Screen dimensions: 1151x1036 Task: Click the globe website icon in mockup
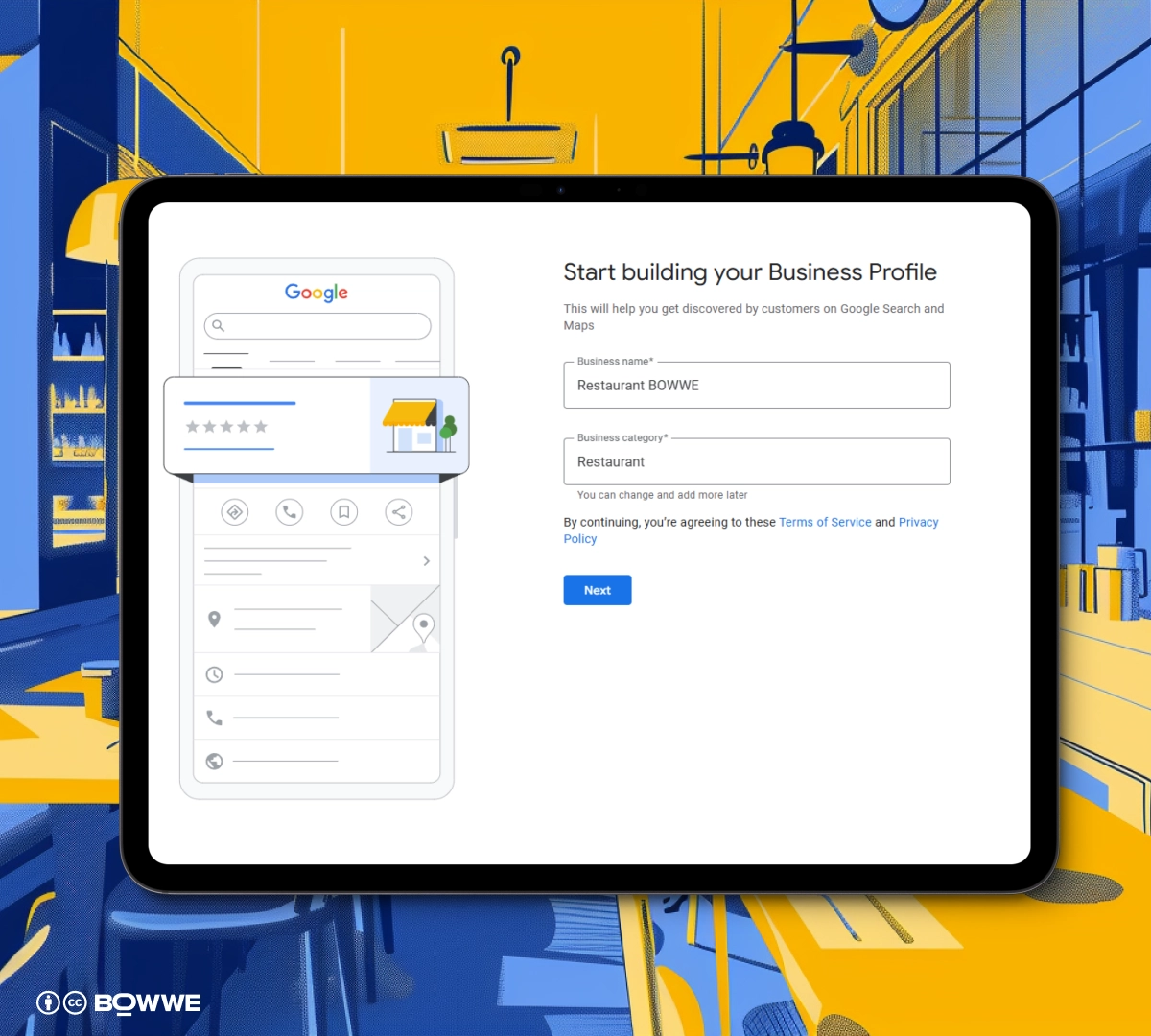215,761
